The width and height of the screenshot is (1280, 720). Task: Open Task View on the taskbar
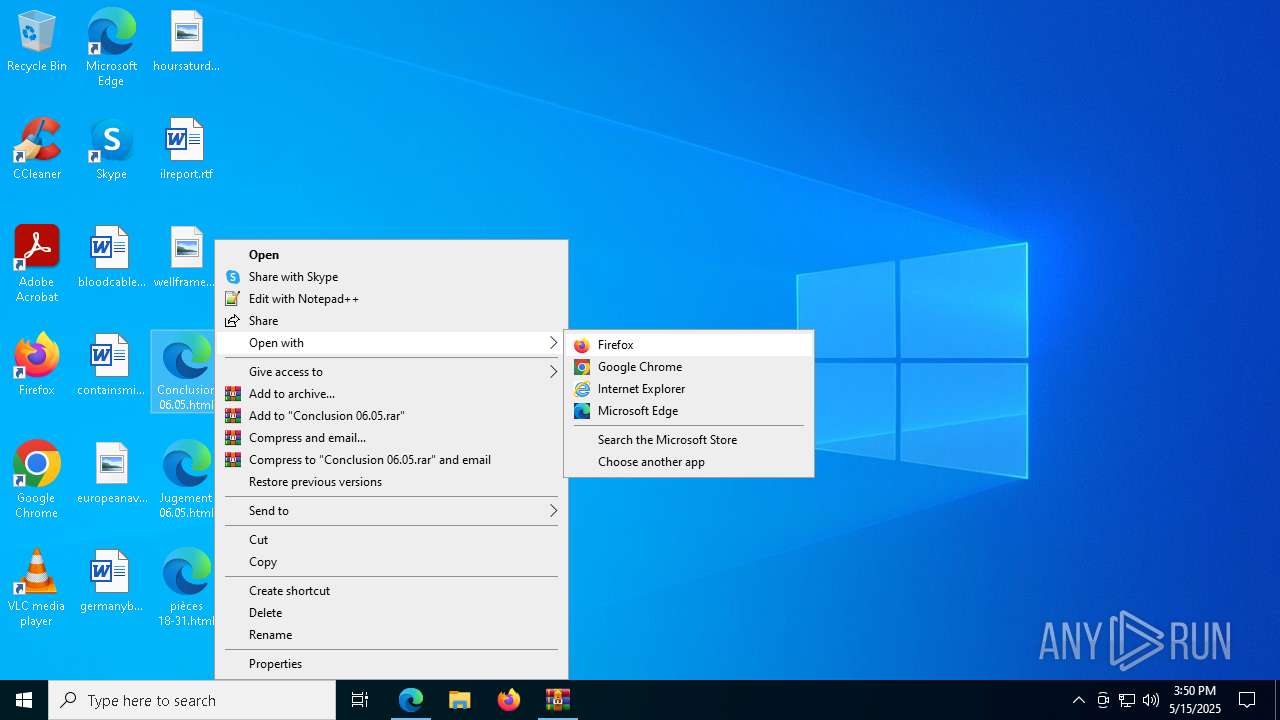tap(360, 700)
